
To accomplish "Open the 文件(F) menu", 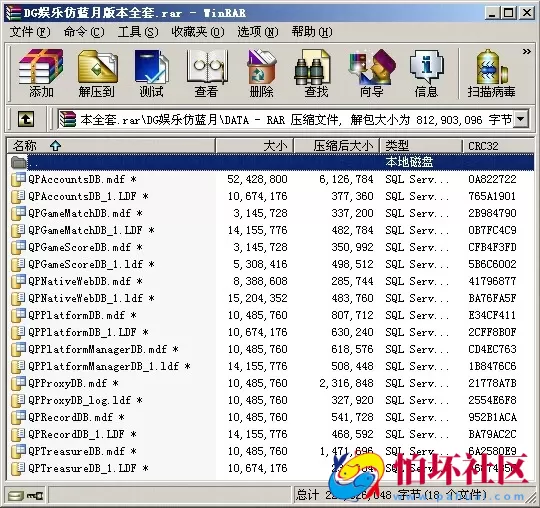I will point(30,32).
